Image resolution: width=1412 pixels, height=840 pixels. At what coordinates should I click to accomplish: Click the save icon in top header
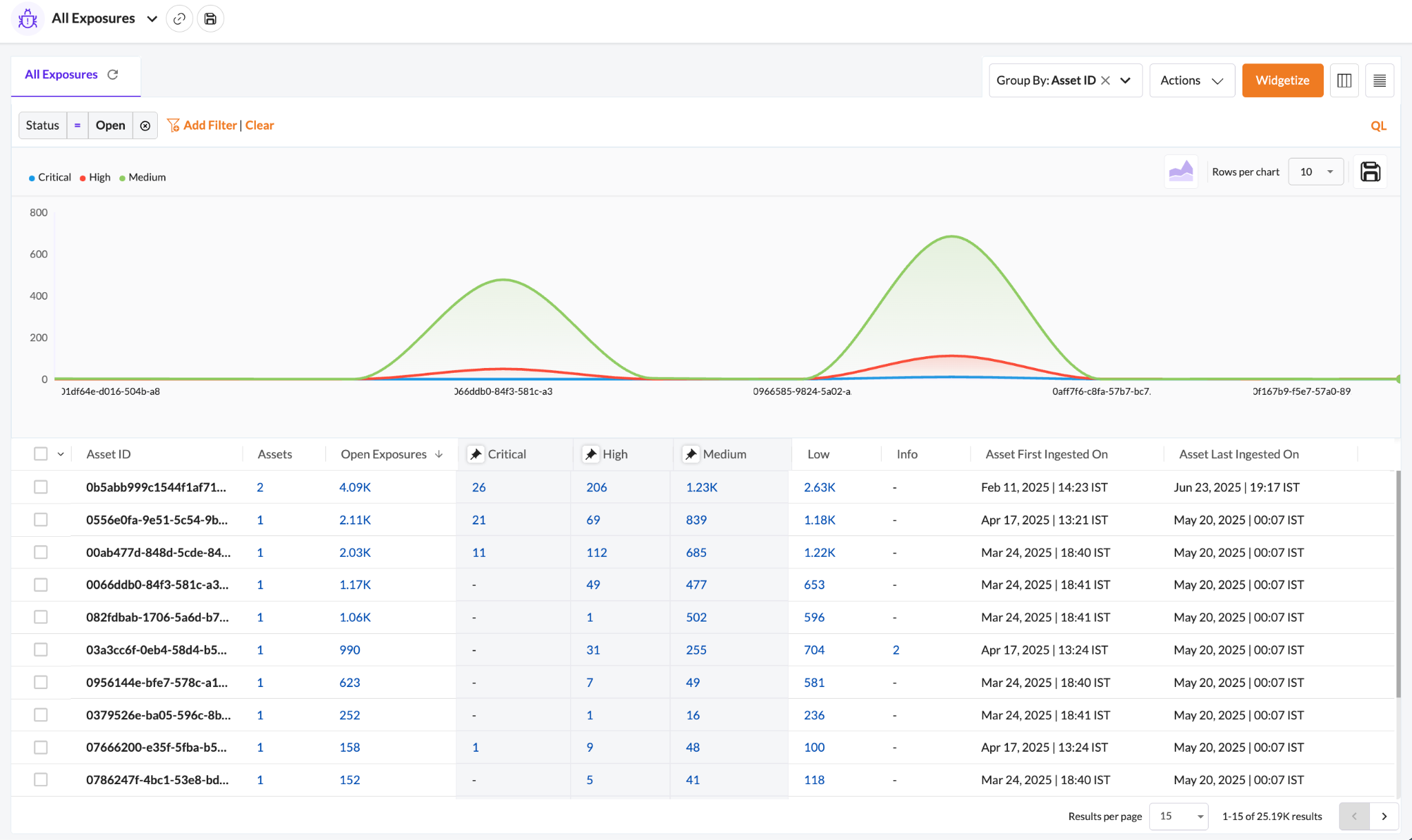tap(210, 19)
